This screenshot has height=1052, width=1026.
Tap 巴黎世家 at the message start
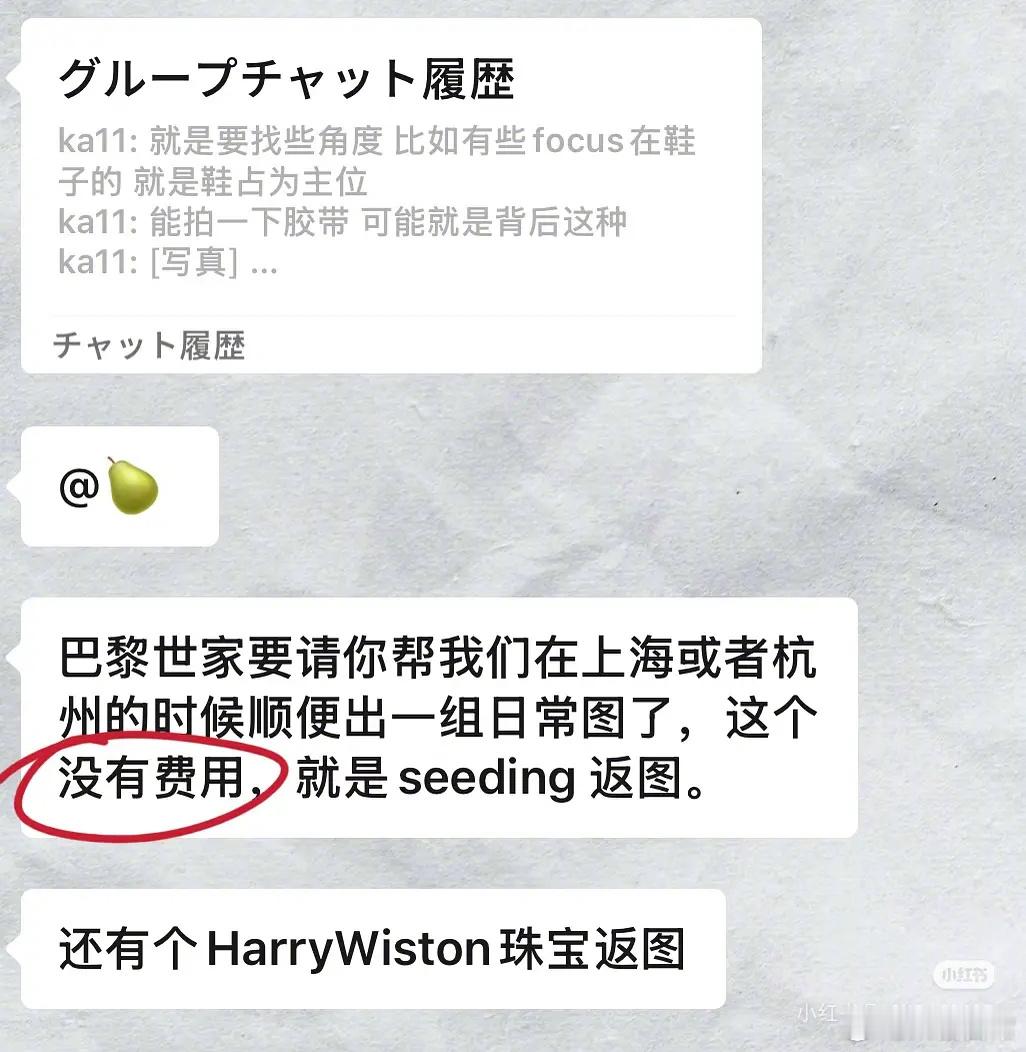point(152,657)
